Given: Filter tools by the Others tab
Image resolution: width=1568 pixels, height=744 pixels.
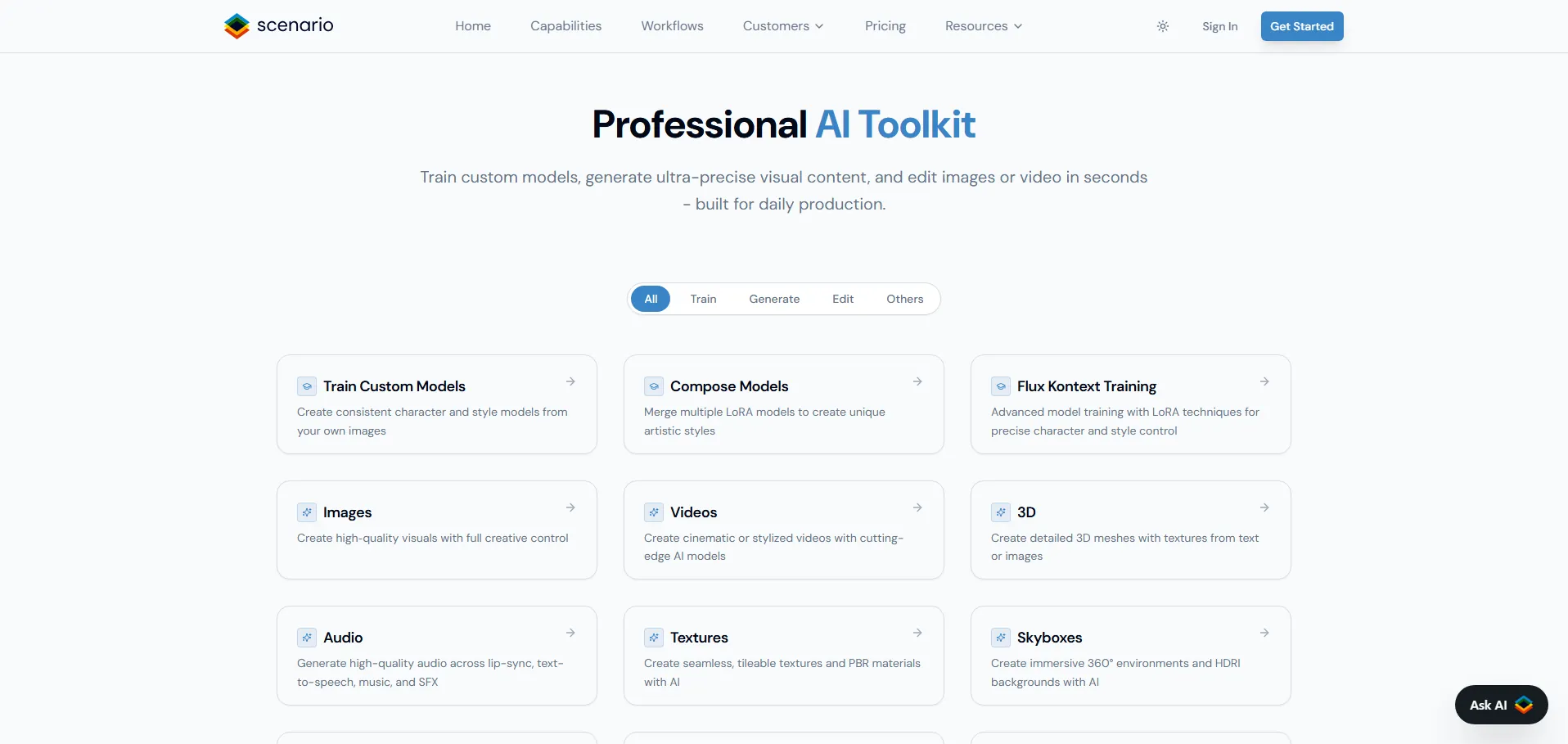Looking at the screenshot, I should [904, 299].
